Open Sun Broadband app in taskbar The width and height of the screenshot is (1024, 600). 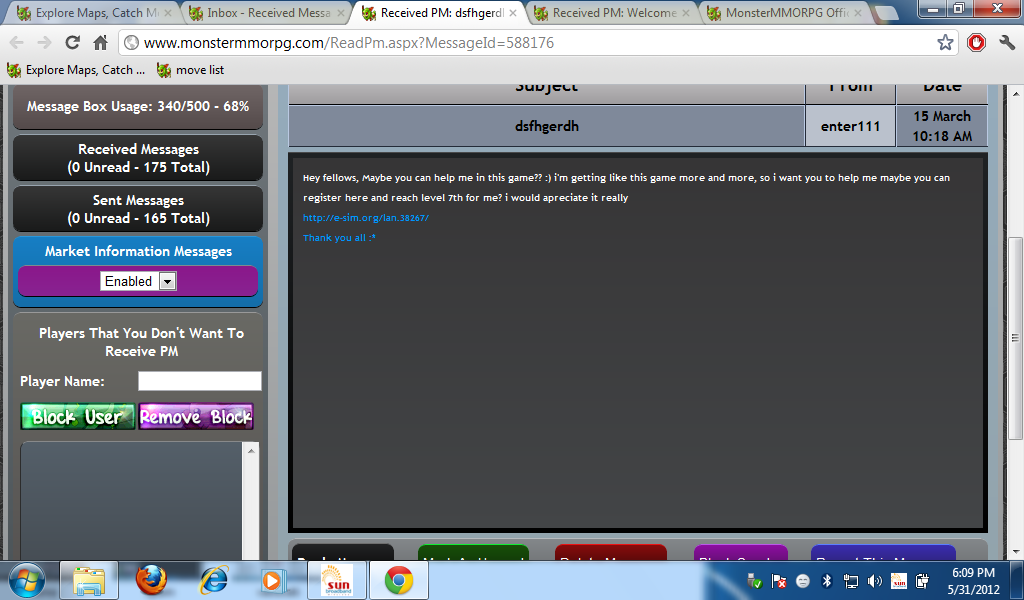[336, 580]
